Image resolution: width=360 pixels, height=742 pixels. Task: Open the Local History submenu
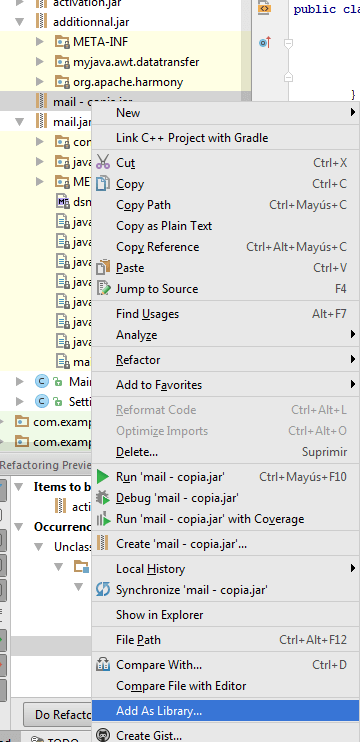coord(225,569)
